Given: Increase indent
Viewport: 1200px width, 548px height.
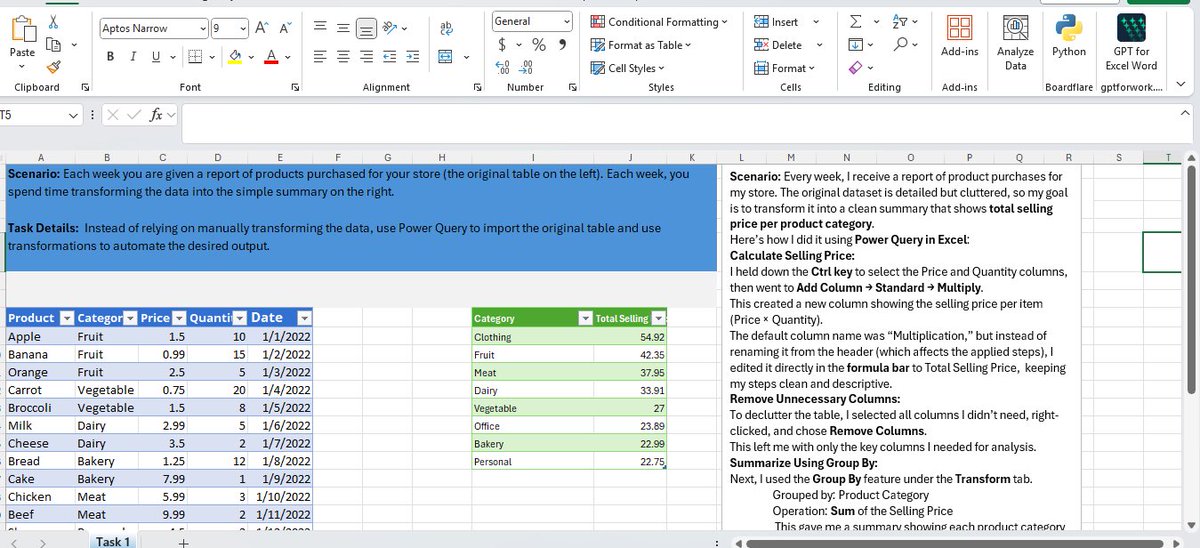Looking at the screenshot, I should (412, 57).
